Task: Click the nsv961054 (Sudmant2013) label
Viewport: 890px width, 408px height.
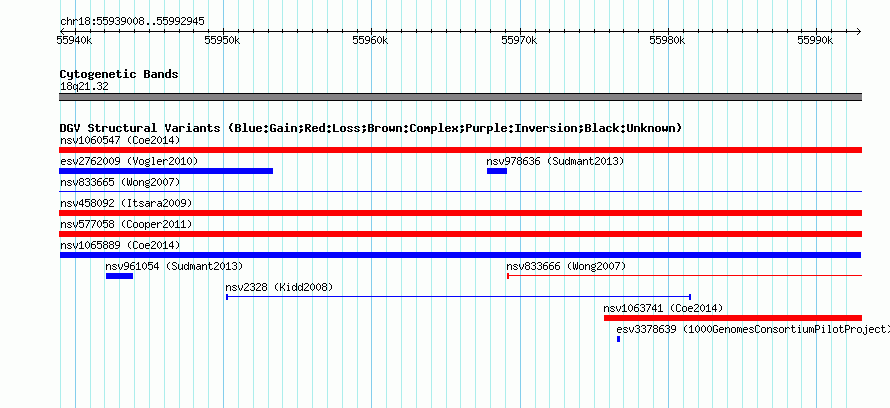Action: [x=174, y=266]
